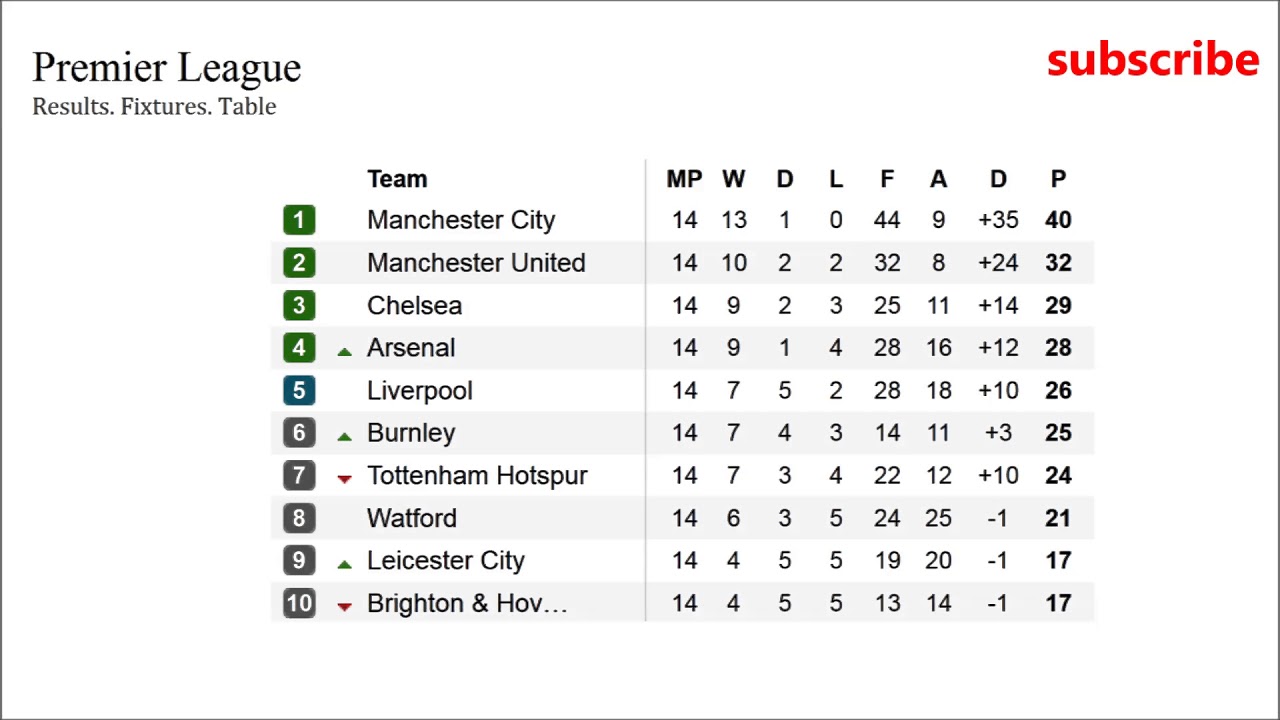Click the gray position 10 badge
Viewport: 1280px width, 720px height.
tap(299, 603)
